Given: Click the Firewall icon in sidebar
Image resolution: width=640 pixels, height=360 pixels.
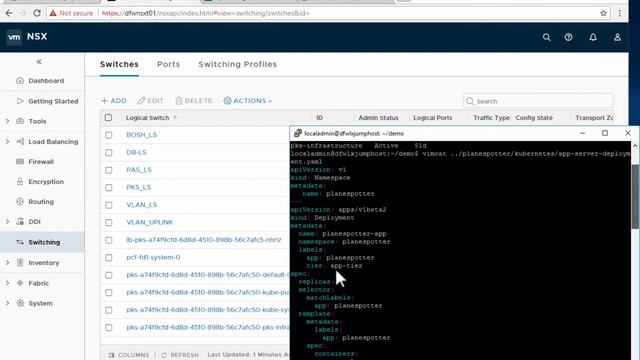Looking at the screenshot, I should pos(20,161).
